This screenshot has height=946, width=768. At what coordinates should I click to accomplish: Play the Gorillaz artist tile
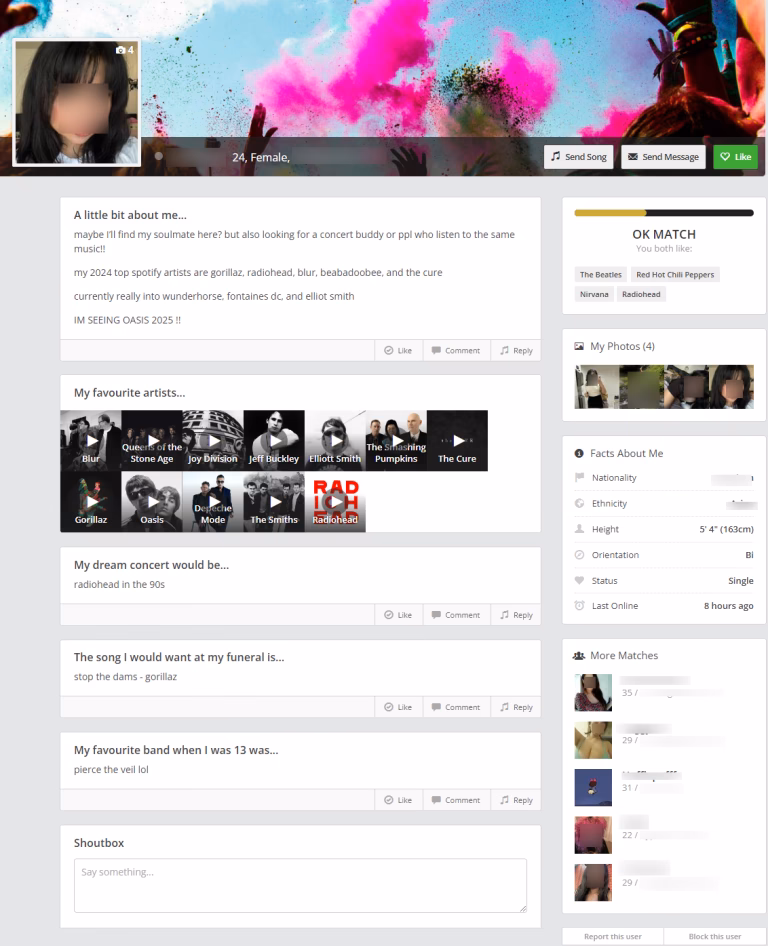click(91, 501)
